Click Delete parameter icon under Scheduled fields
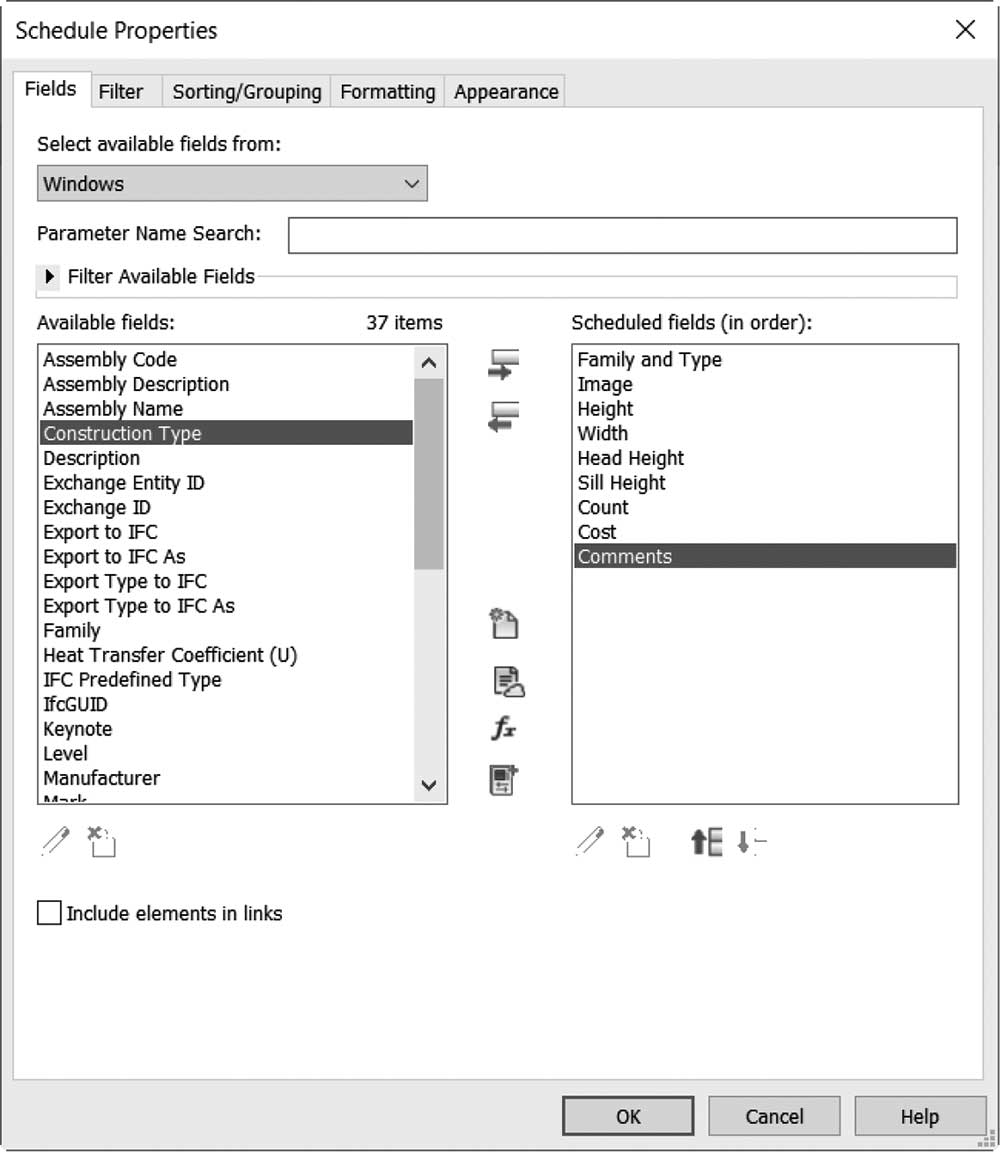The width and height of the screenshot is (1000, 1152). tap(636, 841)
